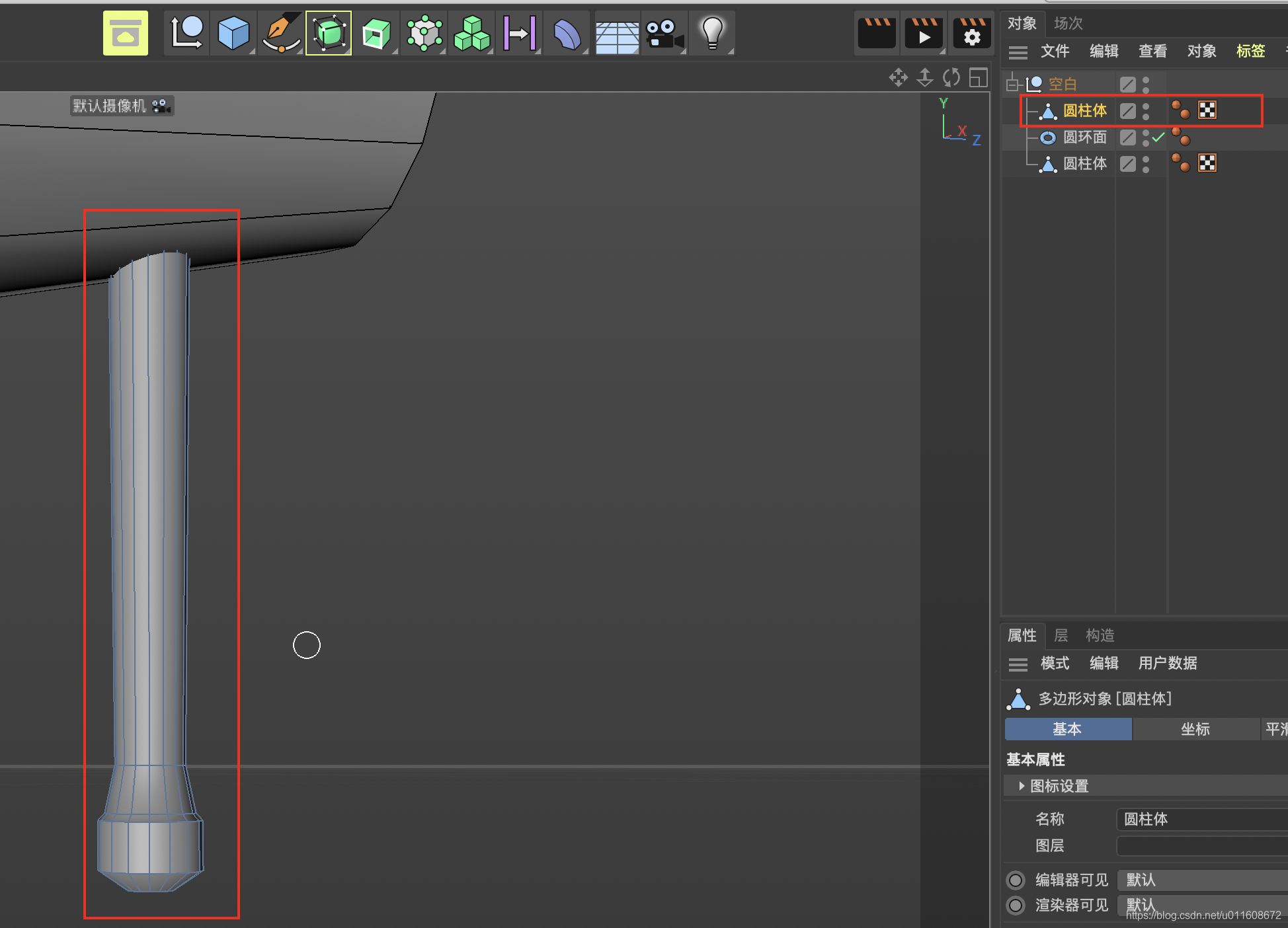Click the bend deformer icon
The image size is (1288, 928).
pyautogui.click(x=567, y=33)
